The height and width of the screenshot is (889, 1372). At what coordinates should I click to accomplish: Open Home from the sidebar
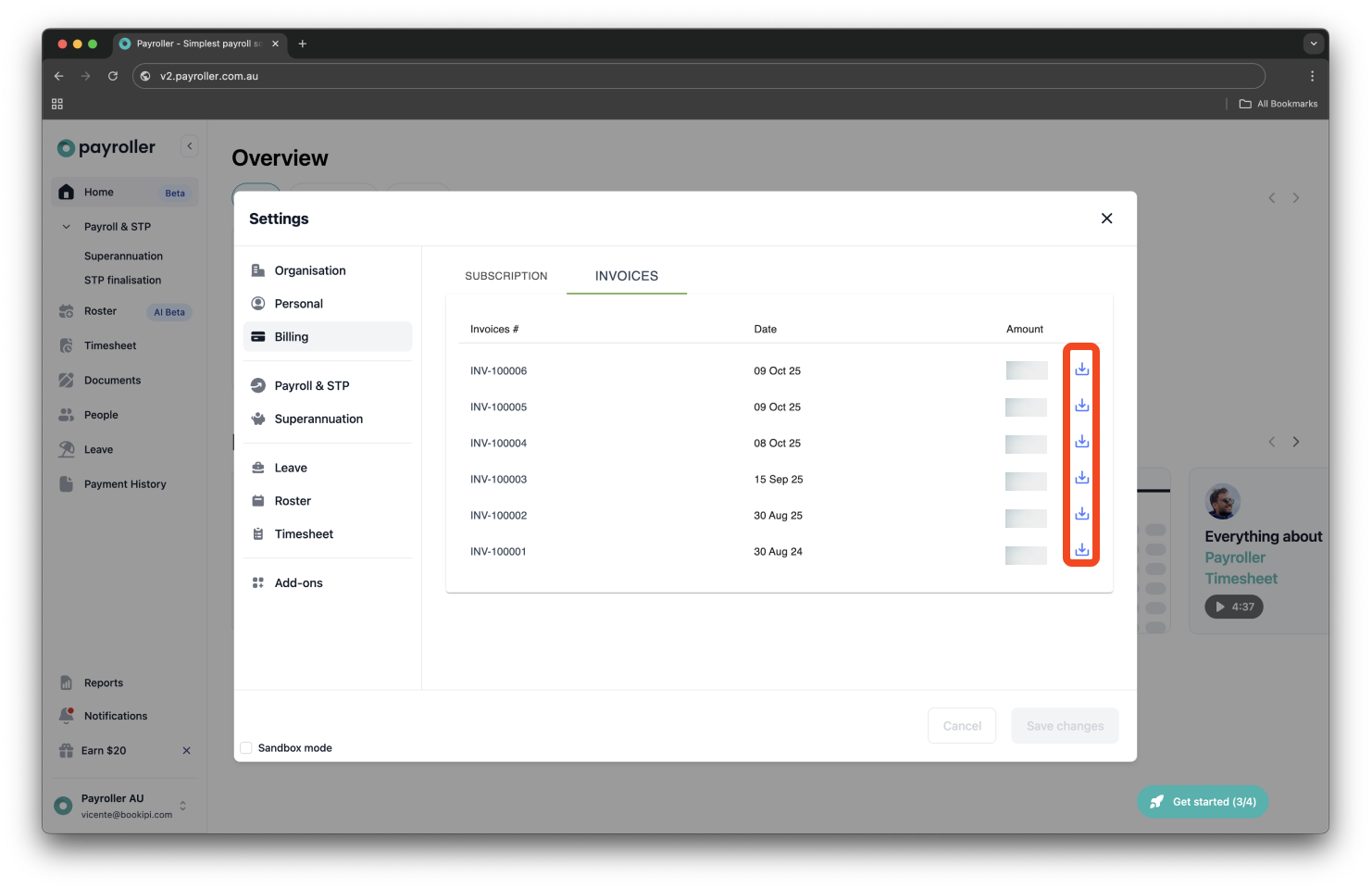pyautogui.click(x=96, y=192)
